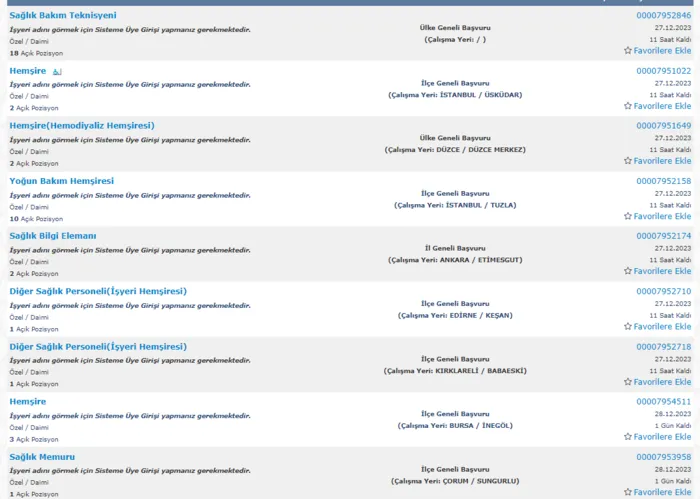
Task: Open posting ID 00007951022
Action: (x=663, y=71)
